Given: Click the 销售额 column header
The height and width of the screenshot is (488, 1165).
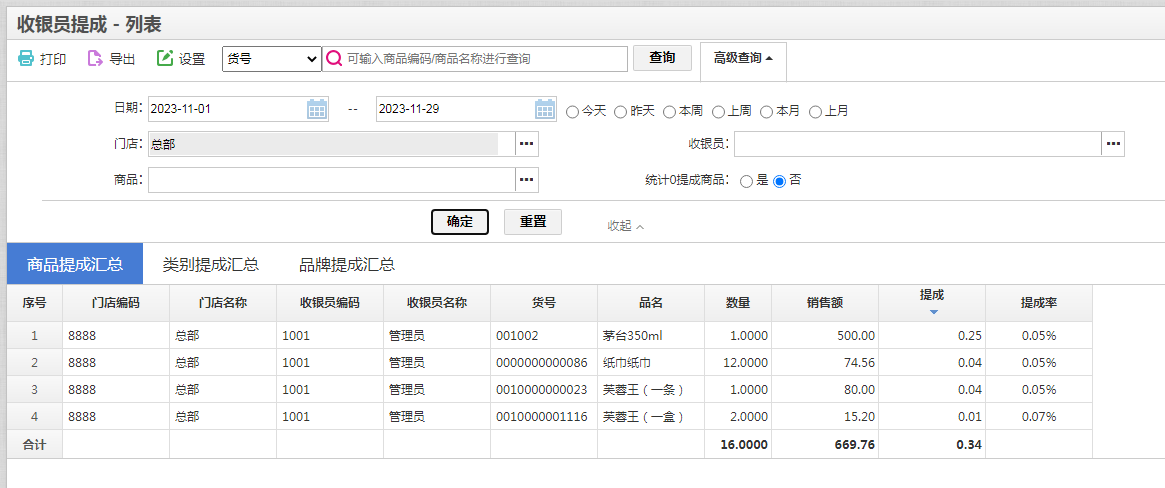Looking at the screenshot, I should pos(825,303).
